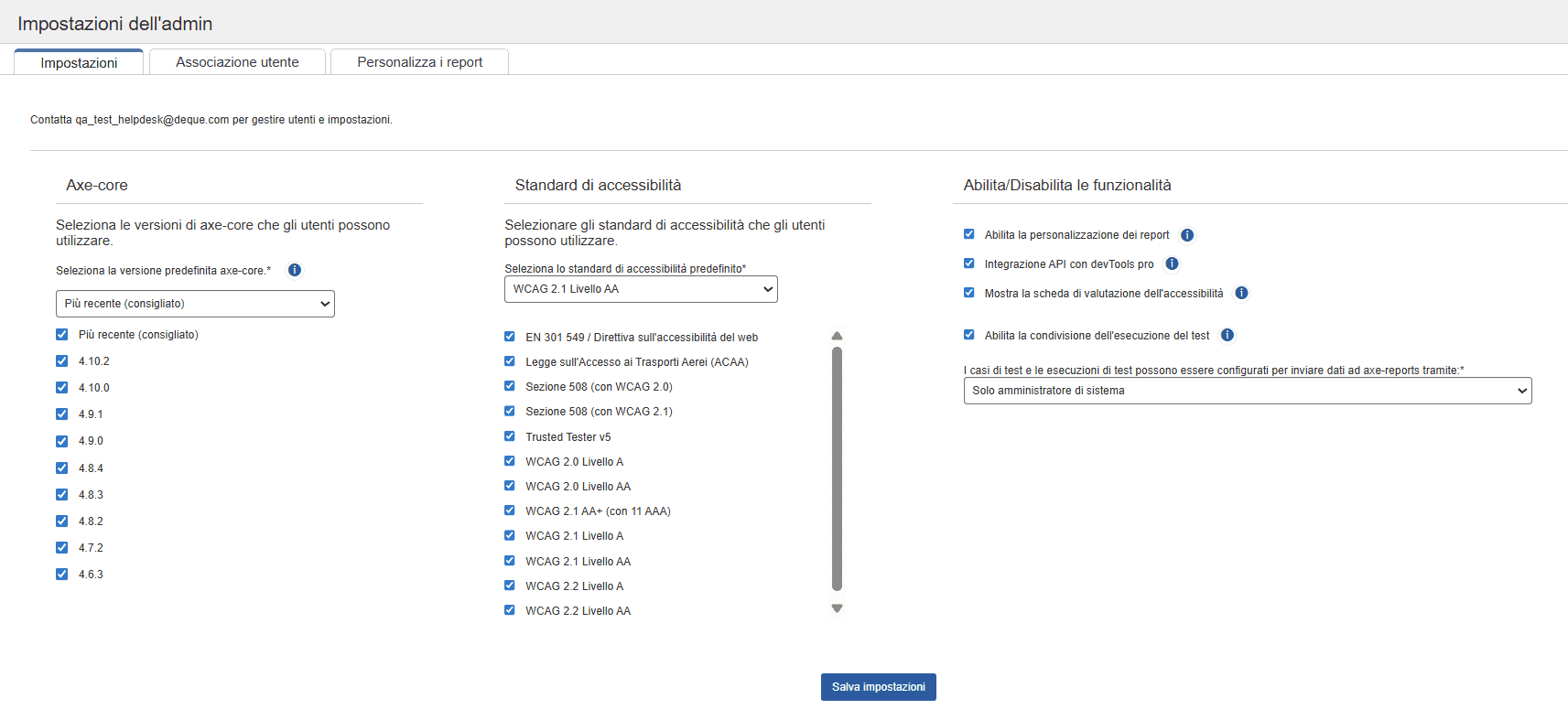Uncheck the axe-core 4.10.2 version checkbox
This screenshot has height=720, width=1568.
[62, 361]
